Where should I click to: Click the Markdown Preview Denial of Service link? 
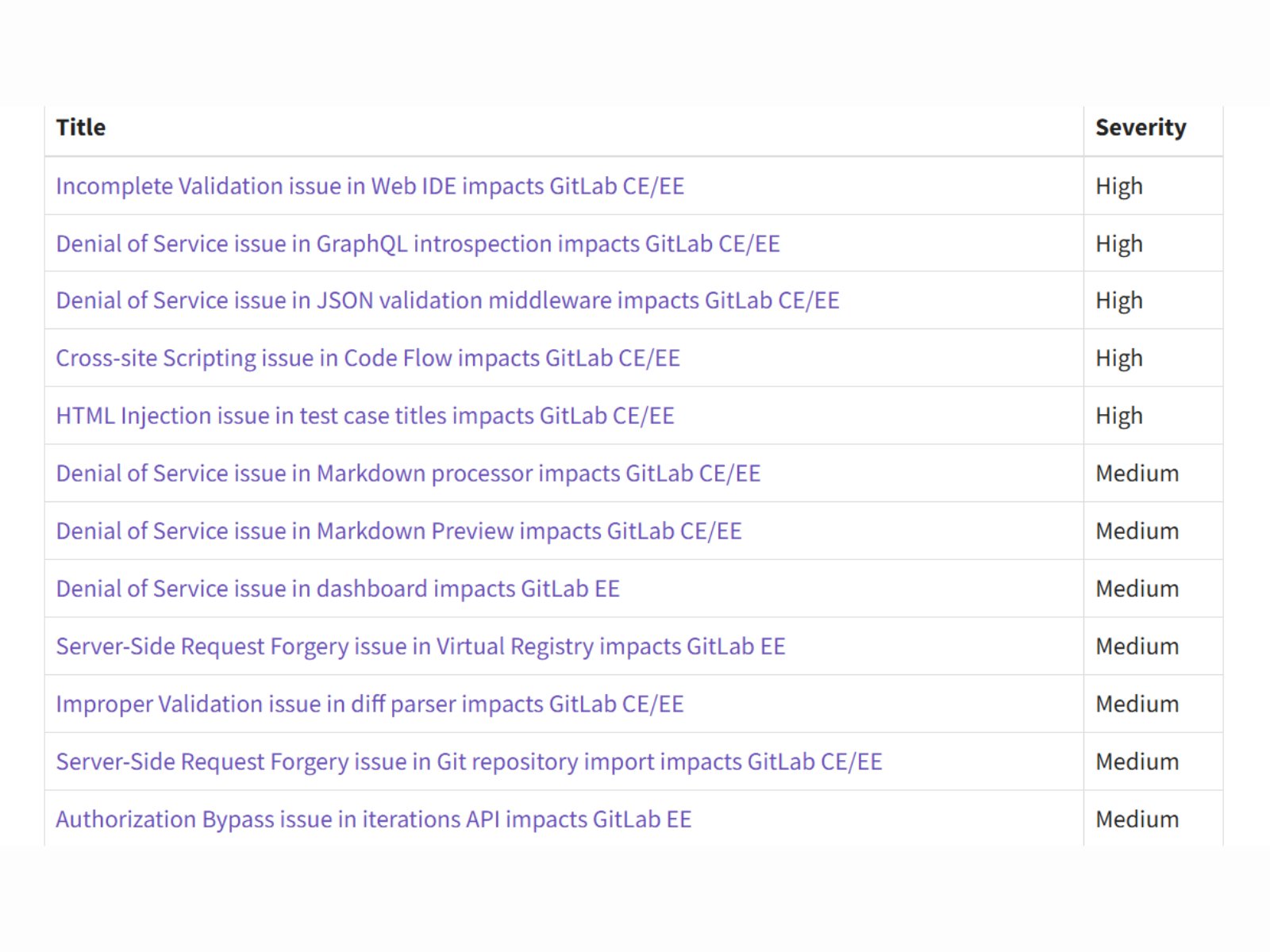pos(398,531)
